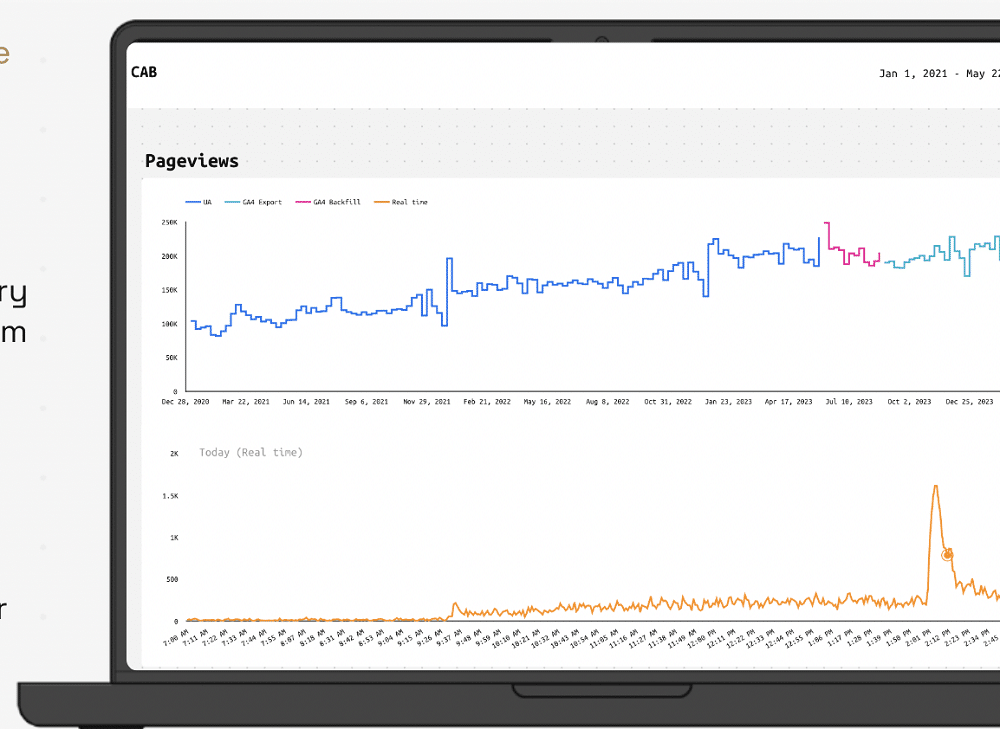Click the GA4 Backfill legend line marker

tap(305, 201)
